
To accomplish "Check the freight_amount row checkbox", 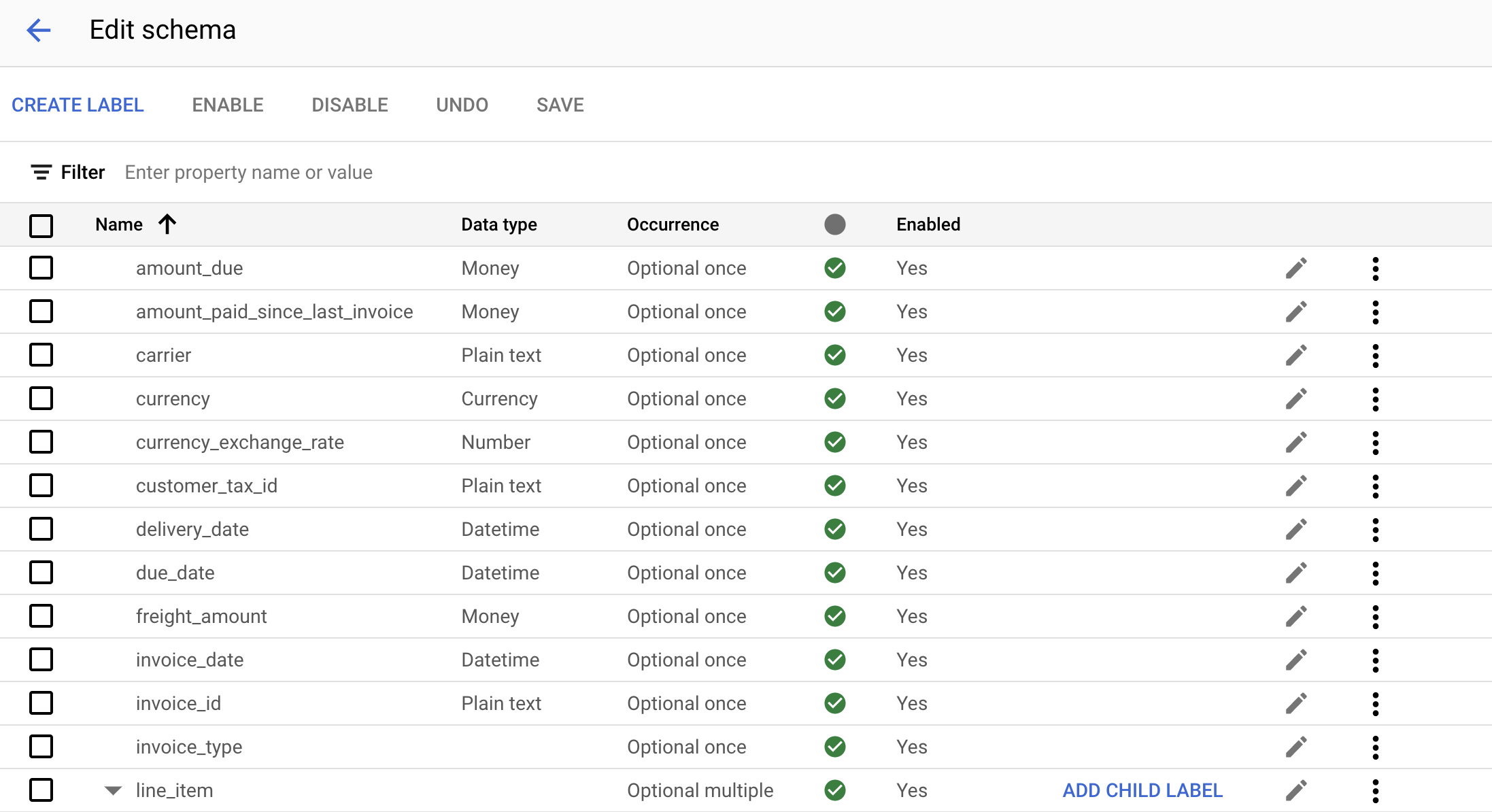I will (41, 616).
